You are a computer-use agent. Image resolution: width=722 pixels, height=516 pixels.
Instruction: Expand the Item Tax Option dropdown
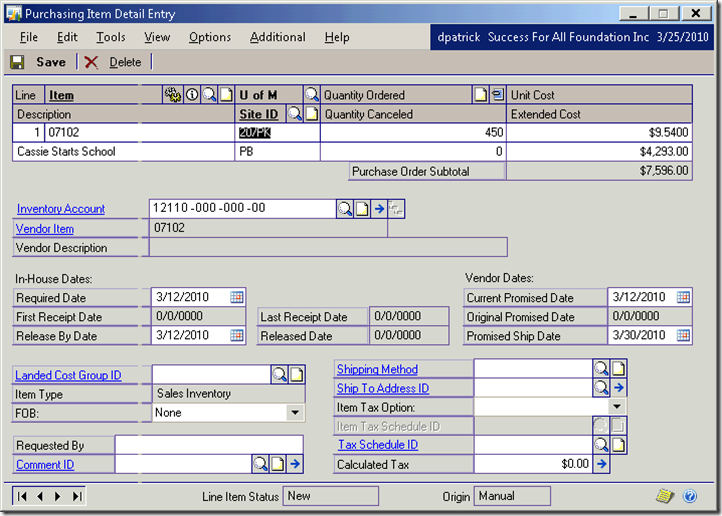[x=617, y=406]
